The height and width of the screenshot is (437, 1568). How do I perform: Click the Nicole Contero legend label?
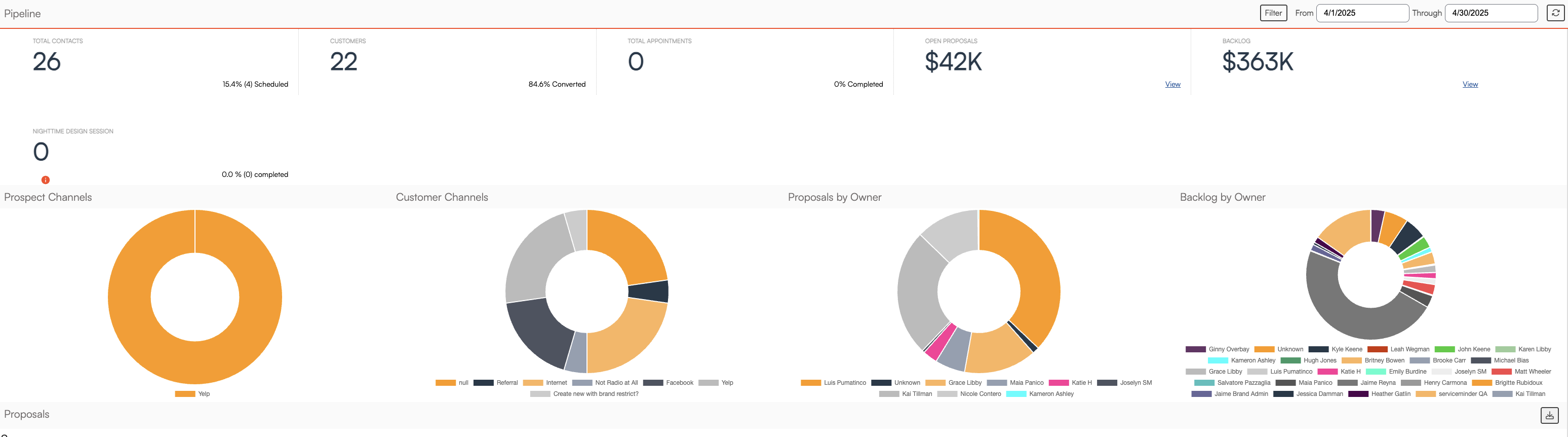click(981, 394)
